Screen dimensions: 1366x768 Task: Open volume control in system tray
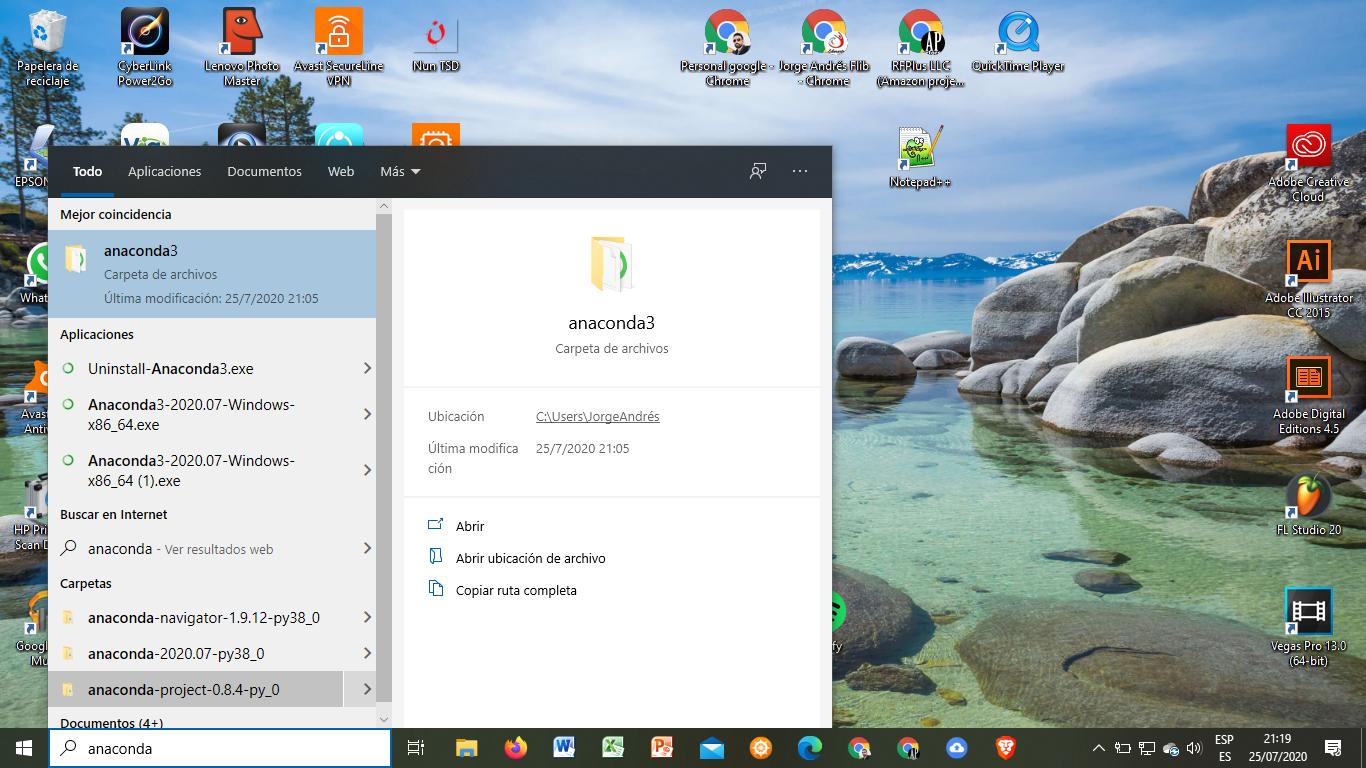1193,748
